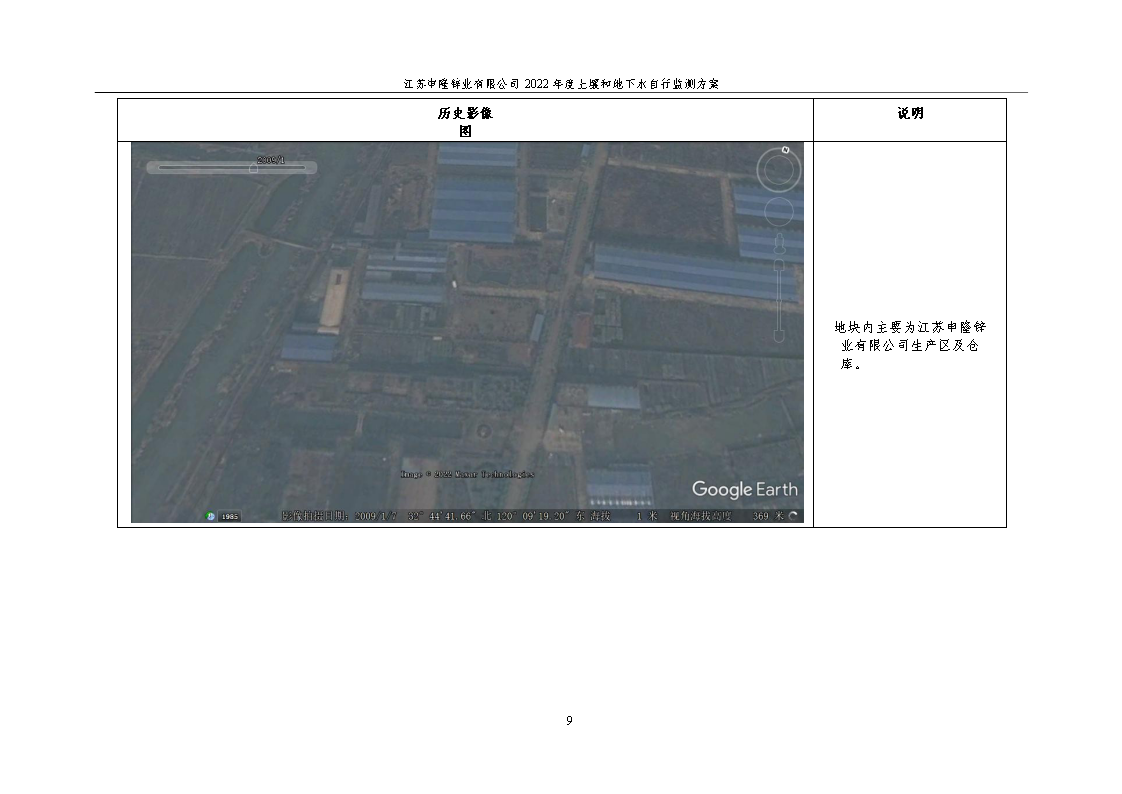Image resolution: width=1122 pixels, height=794 pixels.
Task: Click the look-around compass ring center
Action: (x=778, y=170)
